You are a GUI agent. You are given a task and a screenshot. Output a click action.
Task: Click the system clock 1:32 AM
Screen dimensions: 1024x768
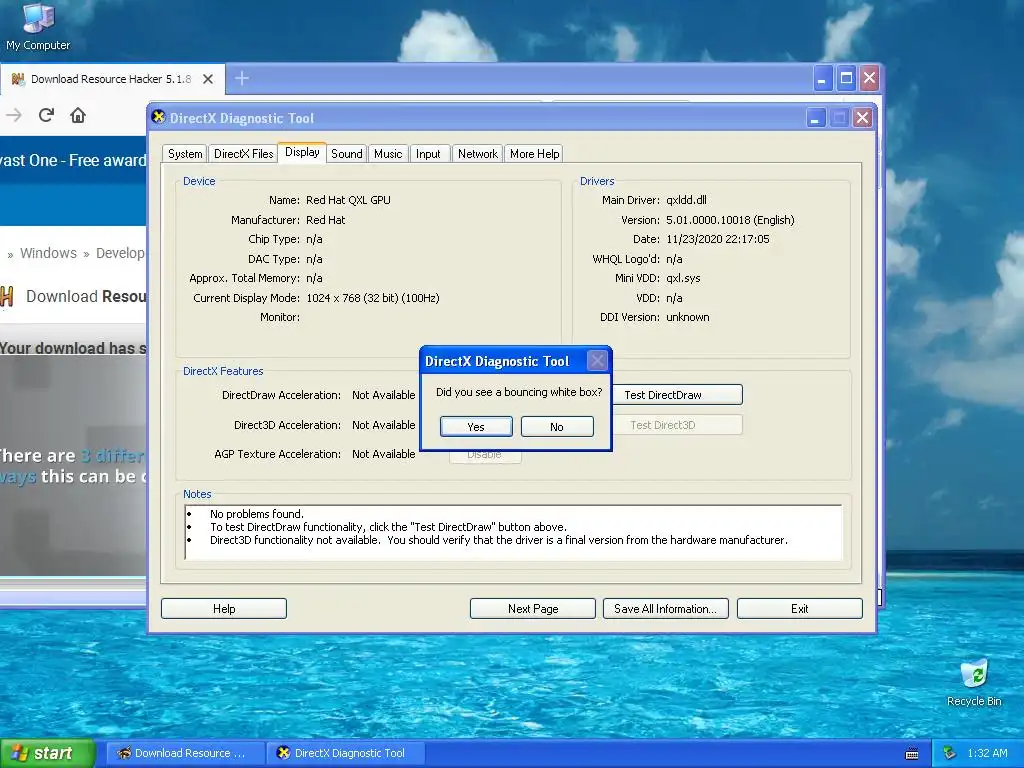tap(987, 753)
